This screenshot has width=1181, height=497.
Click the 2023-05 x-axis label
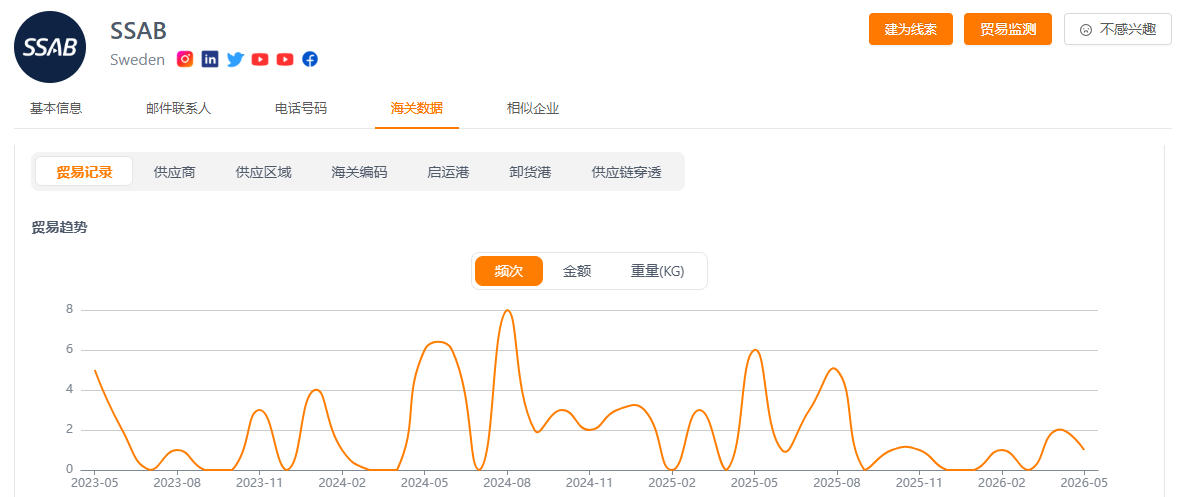(95, 482)
